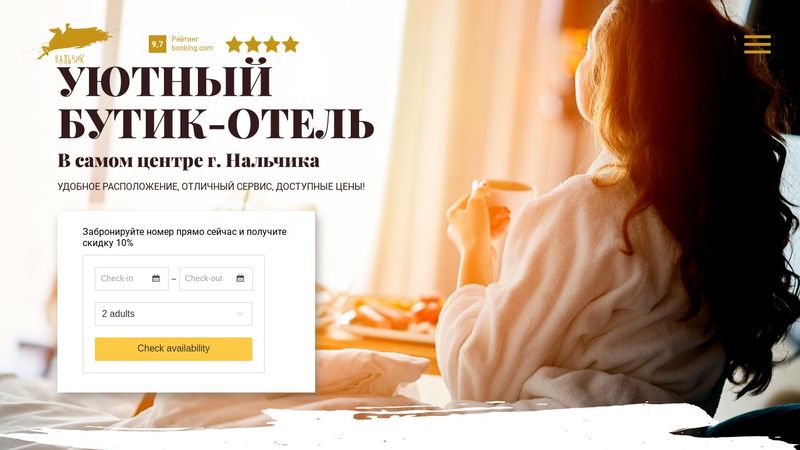
Task: Click the third gold star
Action: pos(271,44)
